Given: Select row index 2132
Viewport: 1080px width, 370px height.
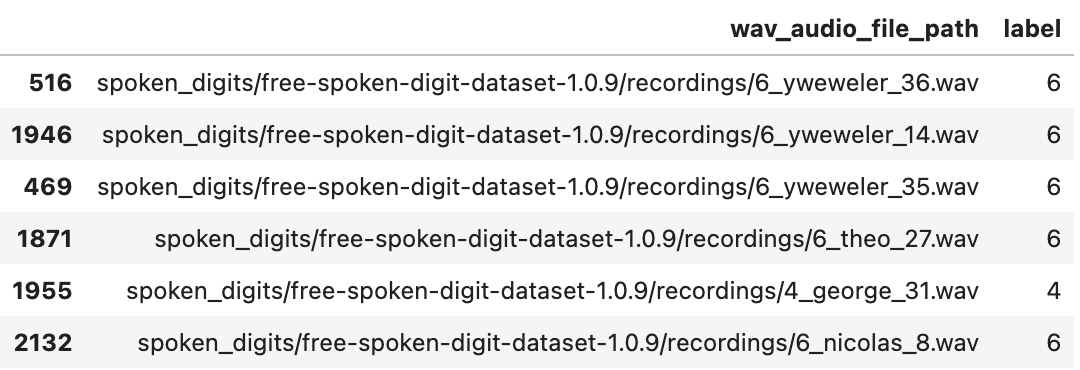Looking at the screenshot, I should [x=43, y=342].
